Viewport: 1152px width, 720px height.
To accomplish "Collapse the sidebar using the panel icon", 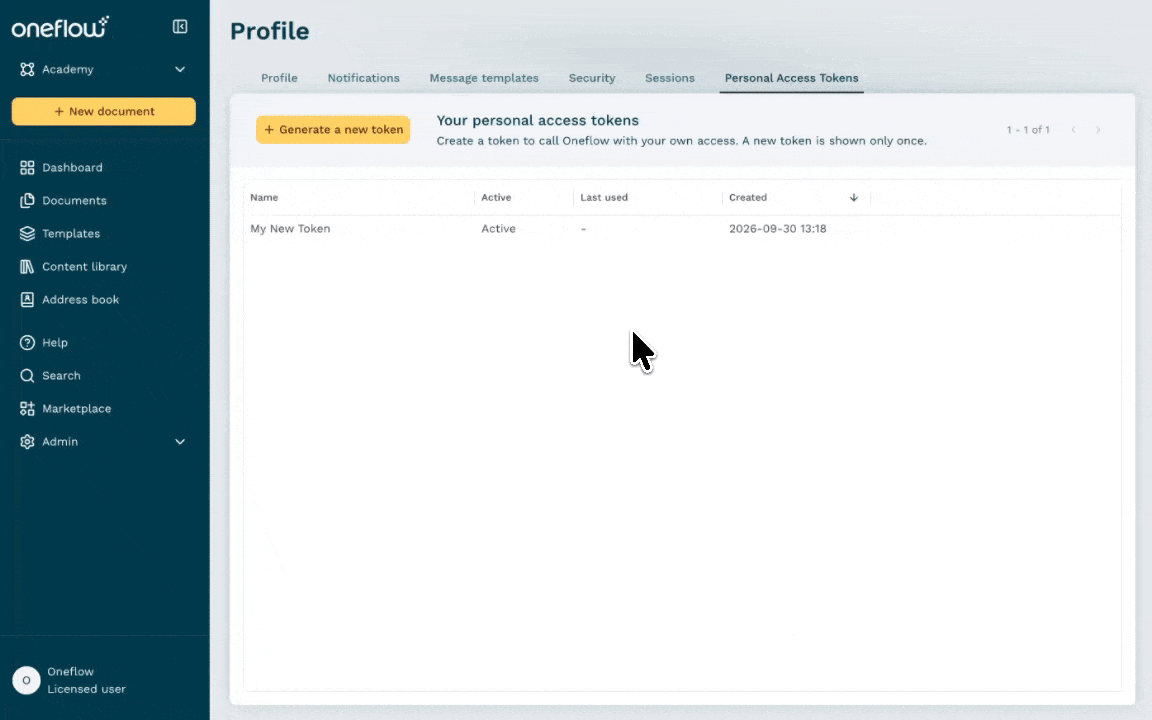I will (180, 26).
